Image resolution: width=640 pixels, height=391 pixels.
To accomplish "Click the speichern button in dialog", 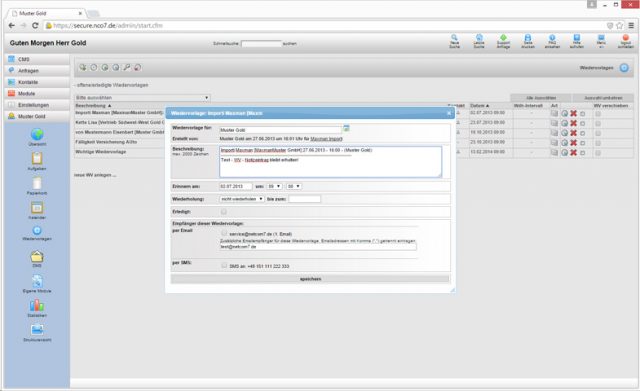I will [310, 279].
